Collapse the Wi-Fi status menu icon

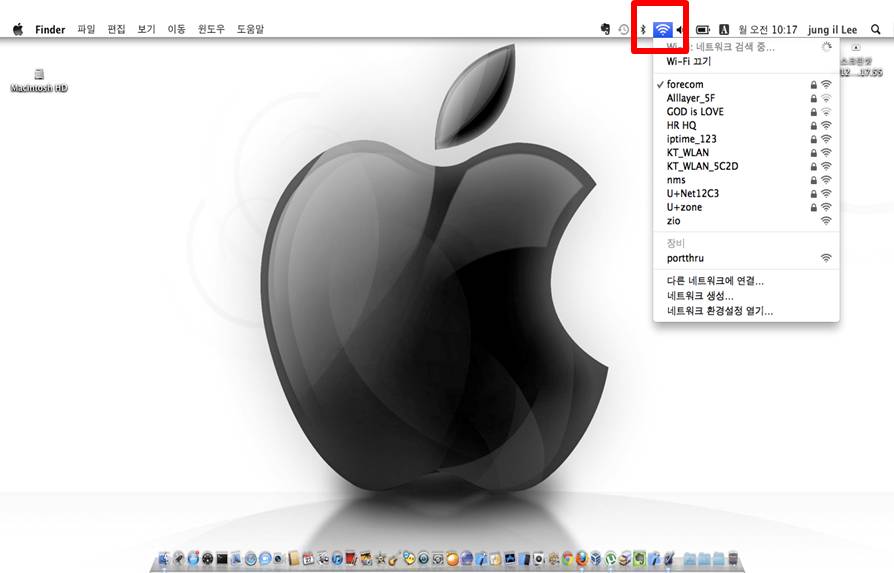(x=662, y=30)
